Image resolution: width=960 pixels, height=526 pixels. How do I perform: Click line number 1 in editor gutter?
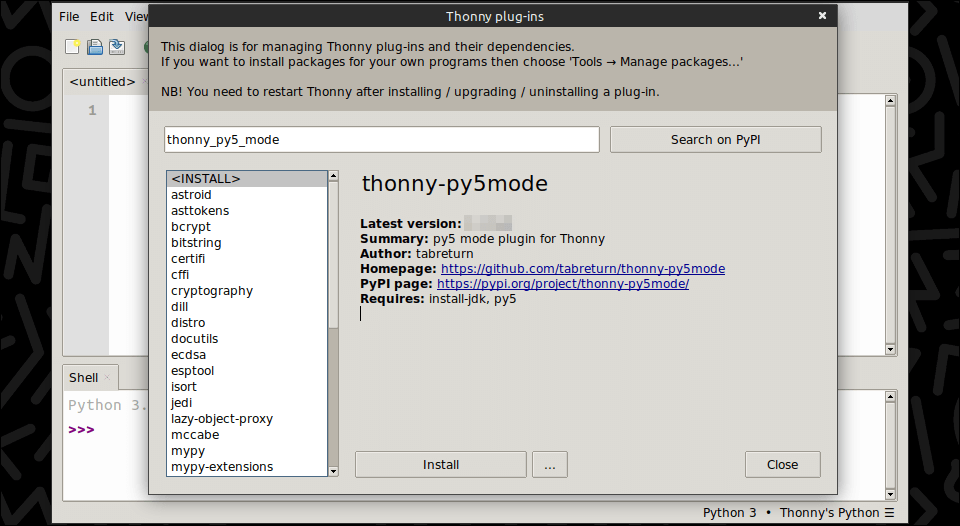(92, 111)
